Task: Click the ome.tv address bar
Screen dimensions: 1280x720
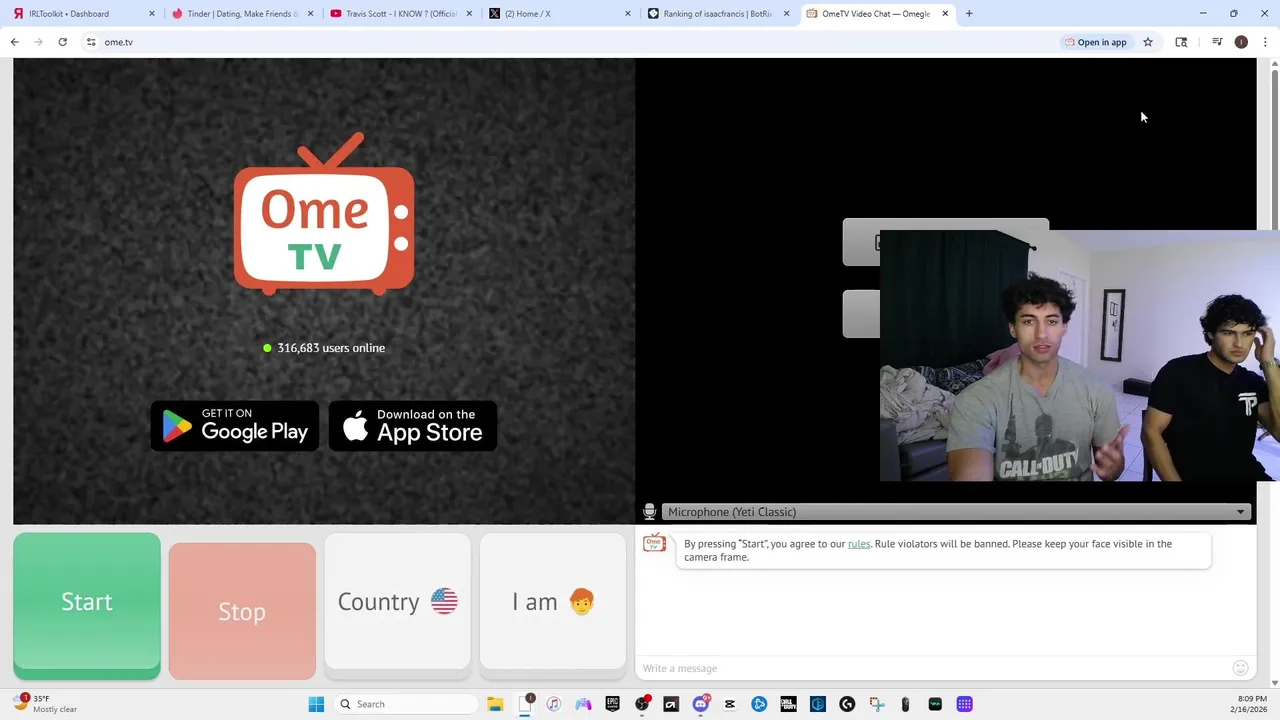Action: click(570, 42)
